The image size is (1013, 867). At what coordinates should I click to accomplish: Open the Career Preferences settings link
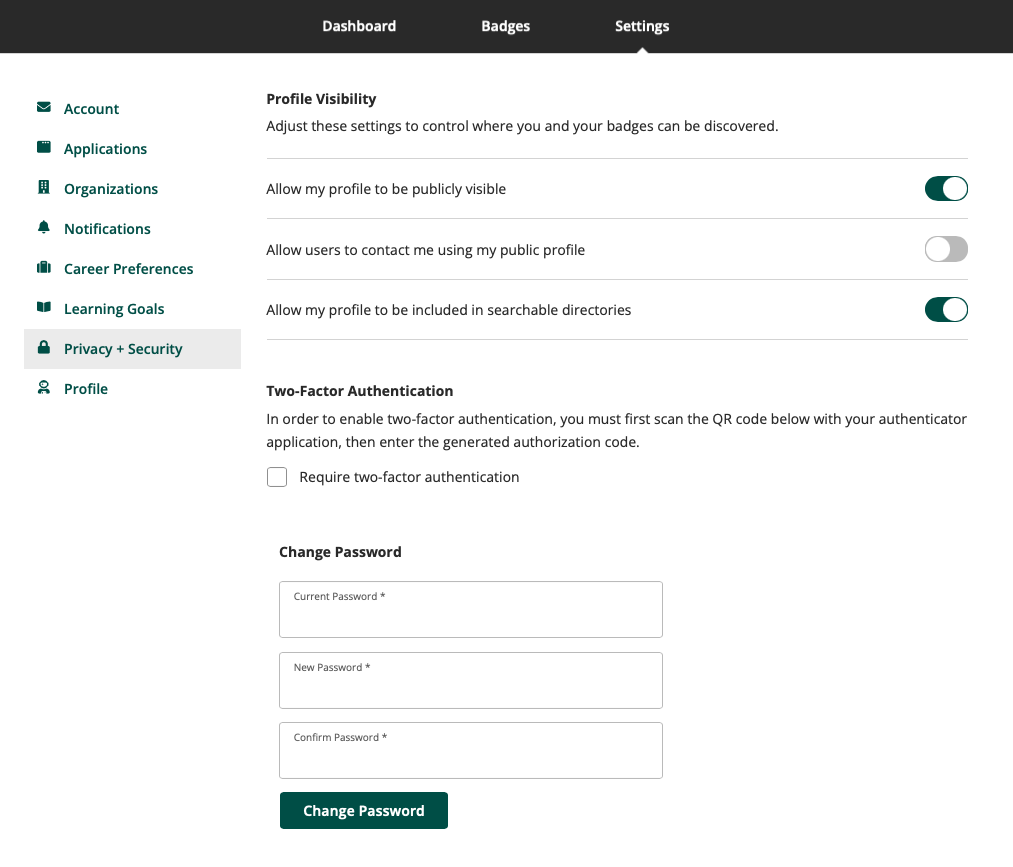coord(129,269)
